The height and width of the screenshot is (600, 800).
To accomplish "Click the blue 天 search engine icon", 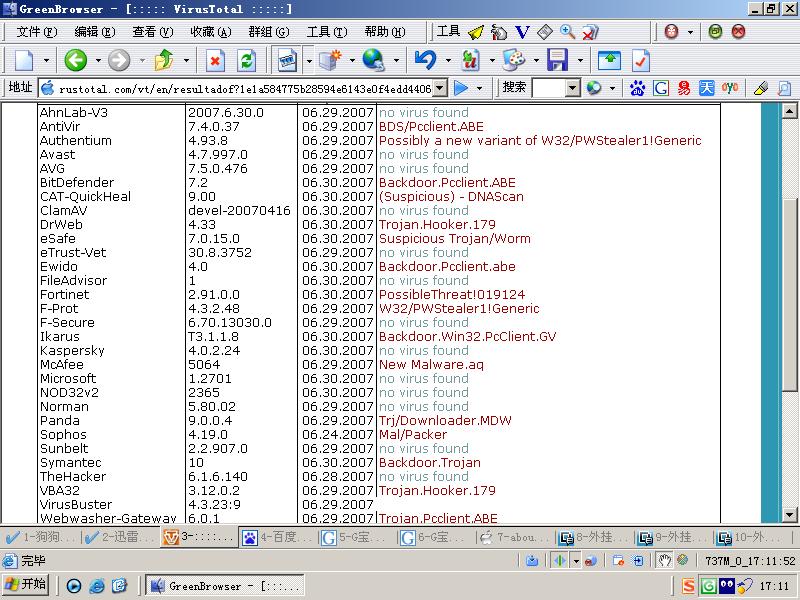I will coord(707,88).
